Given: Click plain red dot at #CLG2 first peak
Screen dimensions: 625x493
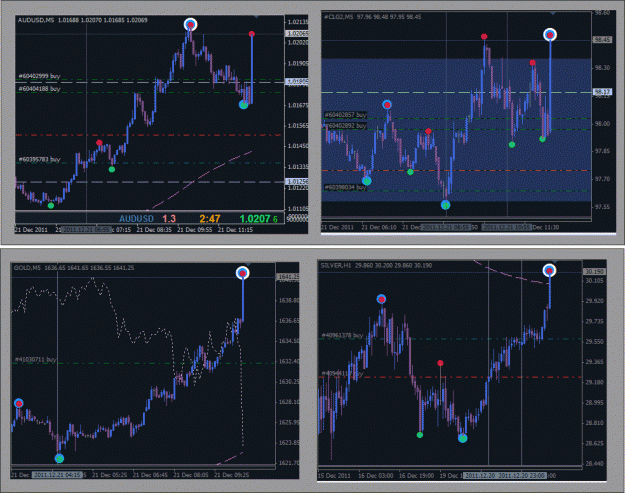Looking at the screenshot, I should tap(484, 37).
